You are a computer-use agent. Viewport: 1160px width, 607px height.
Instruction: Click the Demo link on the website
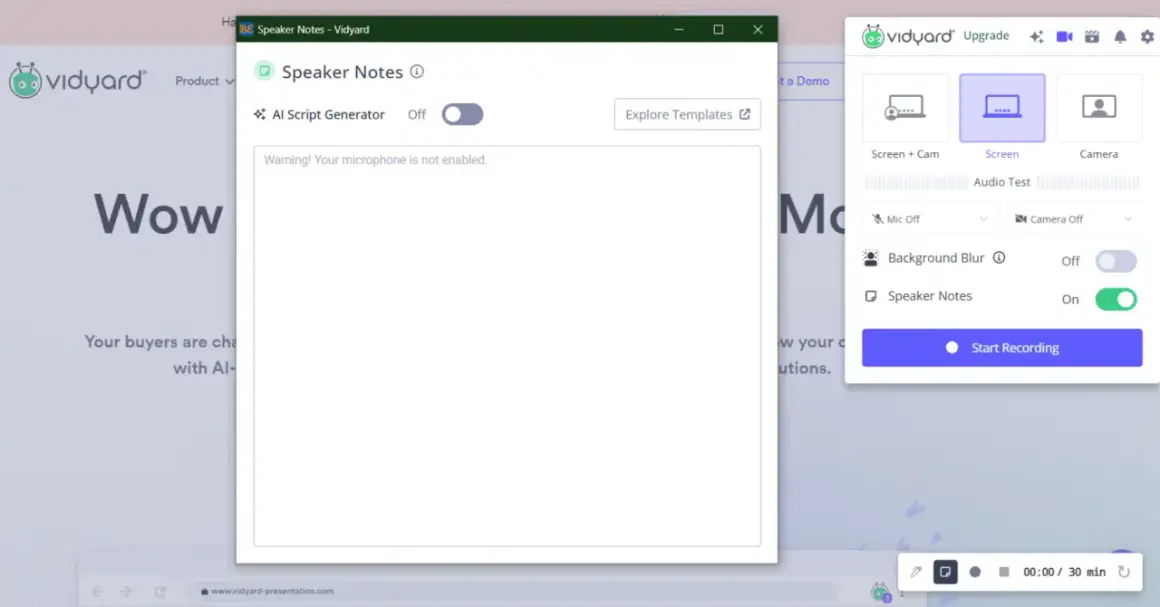pos(804,81)
